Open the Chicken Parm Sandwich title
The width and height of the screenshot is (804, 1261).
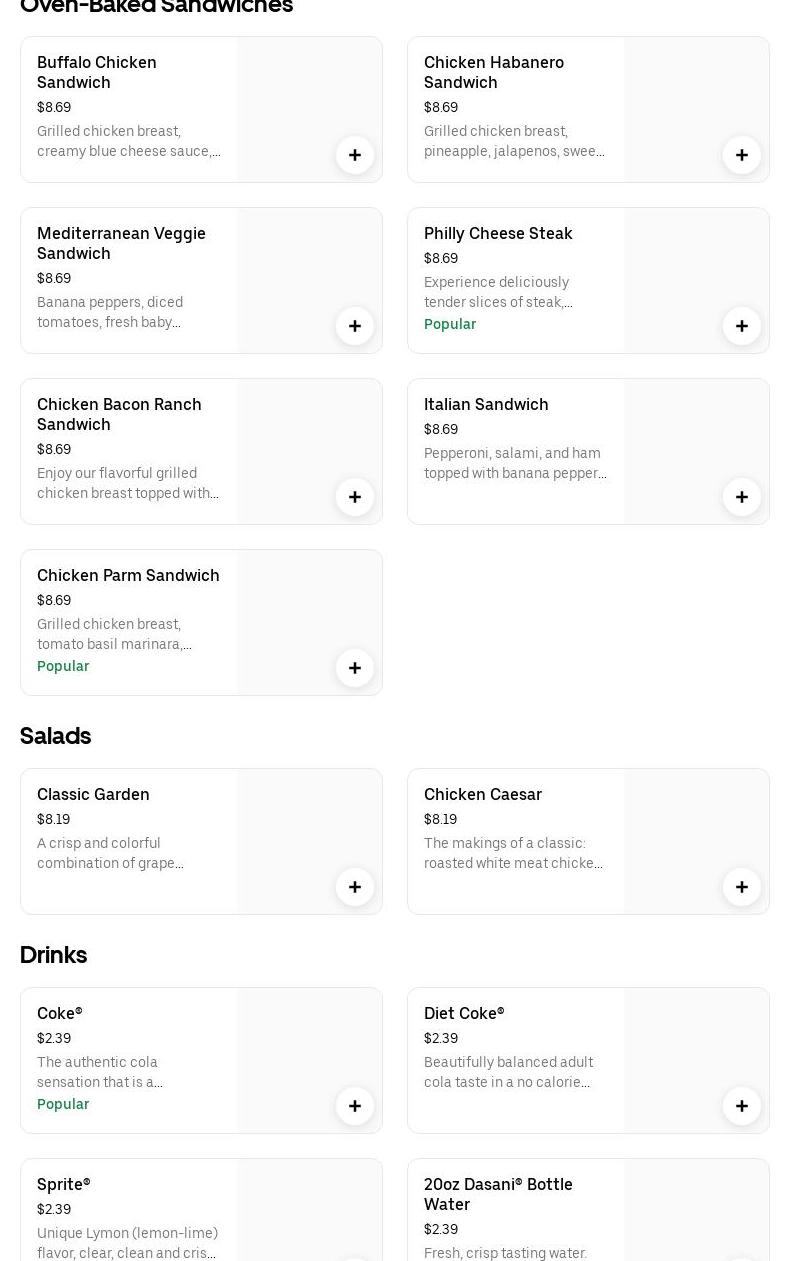tap(128, 575)
